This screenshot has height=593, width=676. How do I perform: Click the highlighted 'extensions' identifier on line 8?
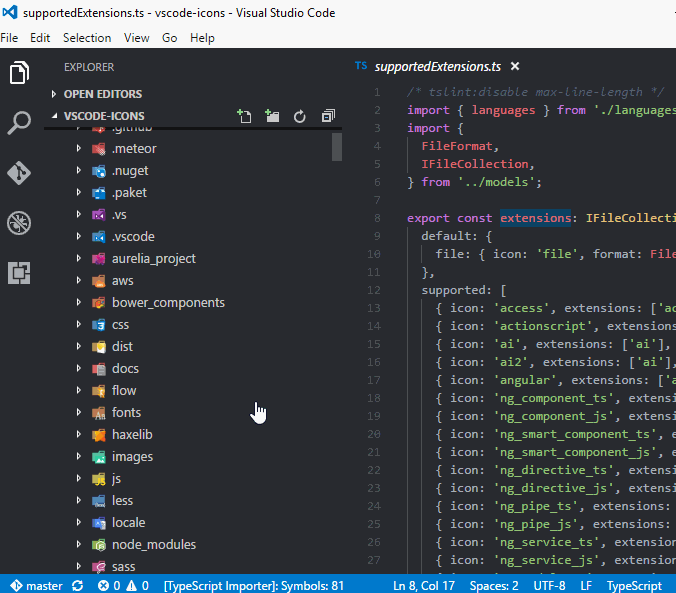(x=535, y=218)
